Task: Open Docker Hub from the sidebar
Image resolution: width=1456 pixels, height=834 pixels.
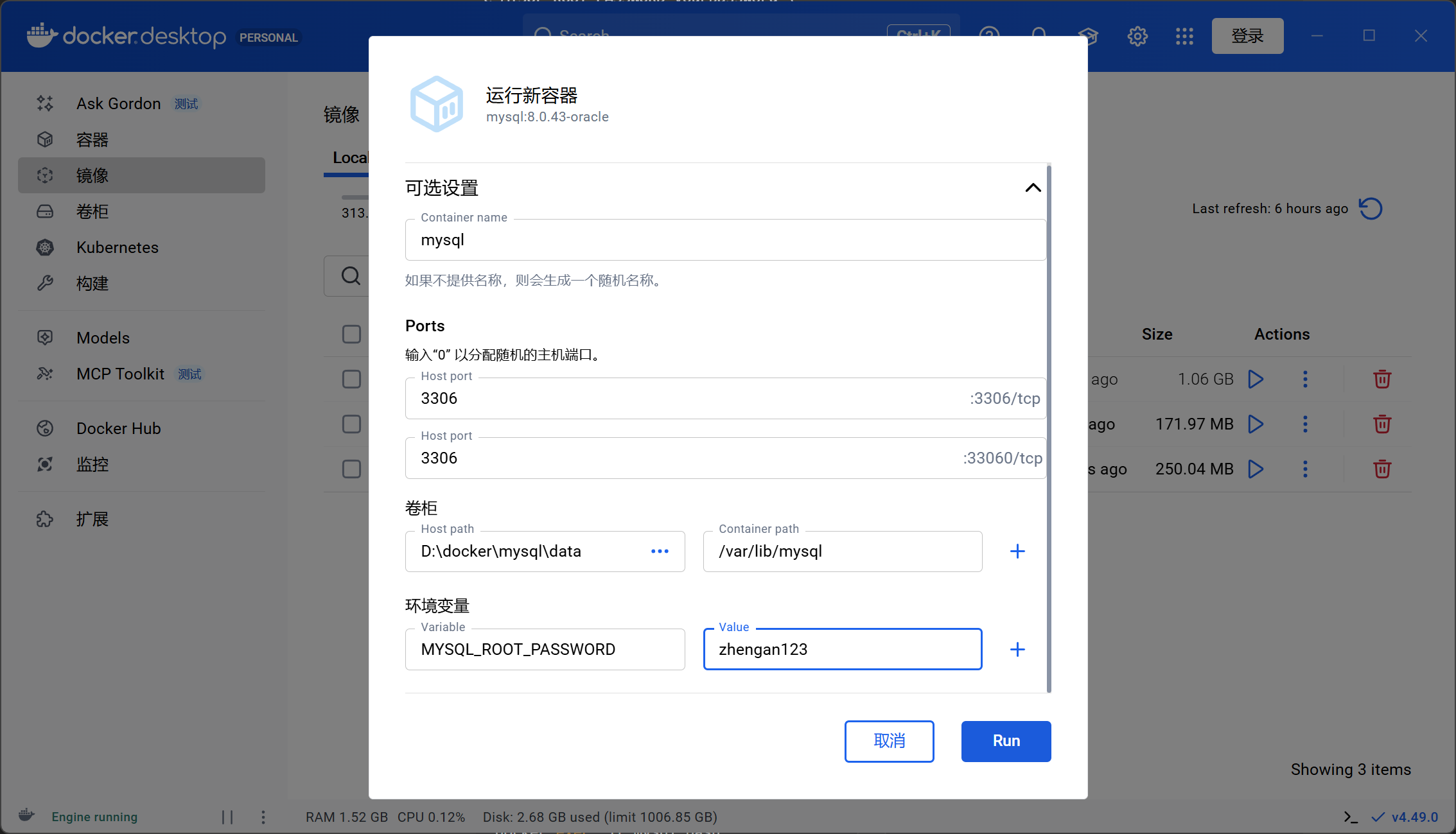Action: pos(119,428)
